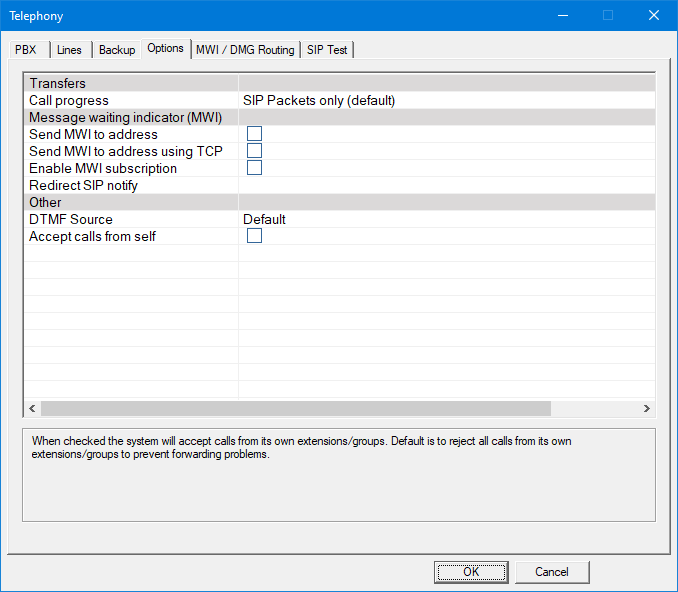Viewport: 678px width, 592px height.
Task: Select the Options tab
Action: coord(165,49)
